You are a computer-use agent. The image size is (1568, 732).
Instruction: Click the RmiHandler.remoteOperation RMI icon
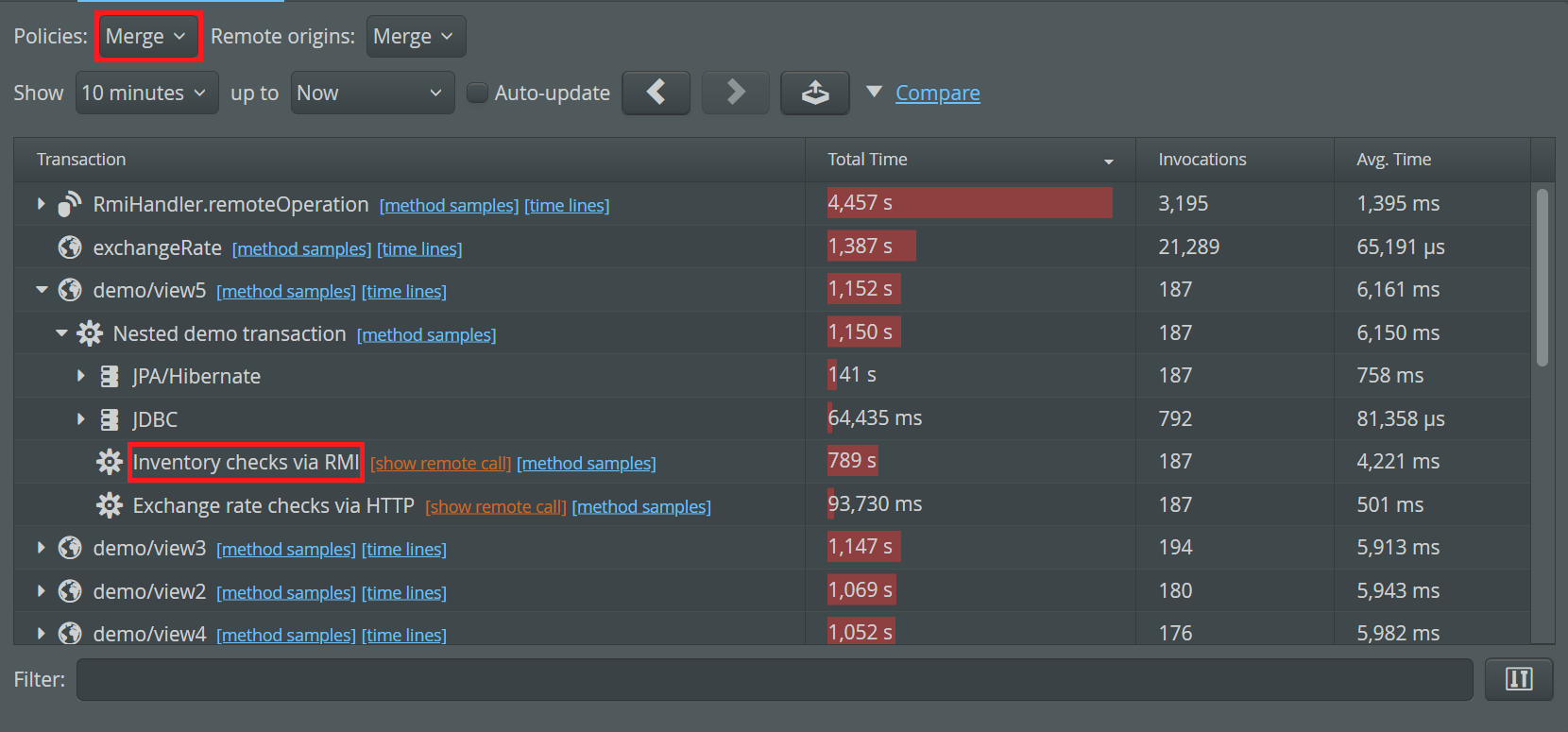coord(70,204)
